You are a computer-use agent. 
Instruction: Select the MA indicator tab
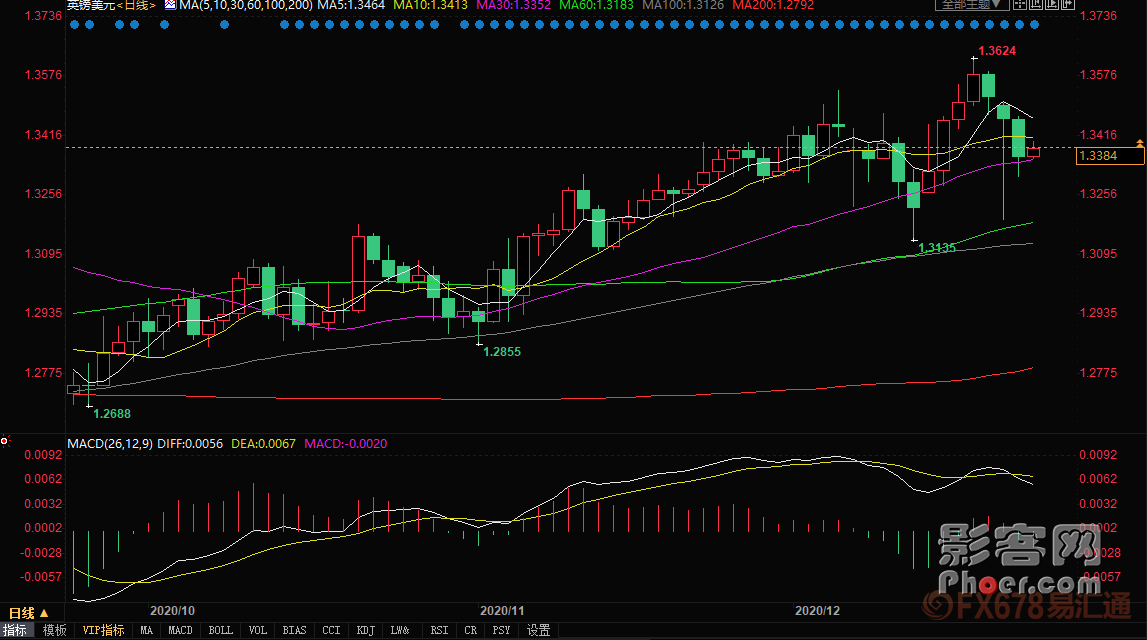pyautogui.click(x=146, y=630)
